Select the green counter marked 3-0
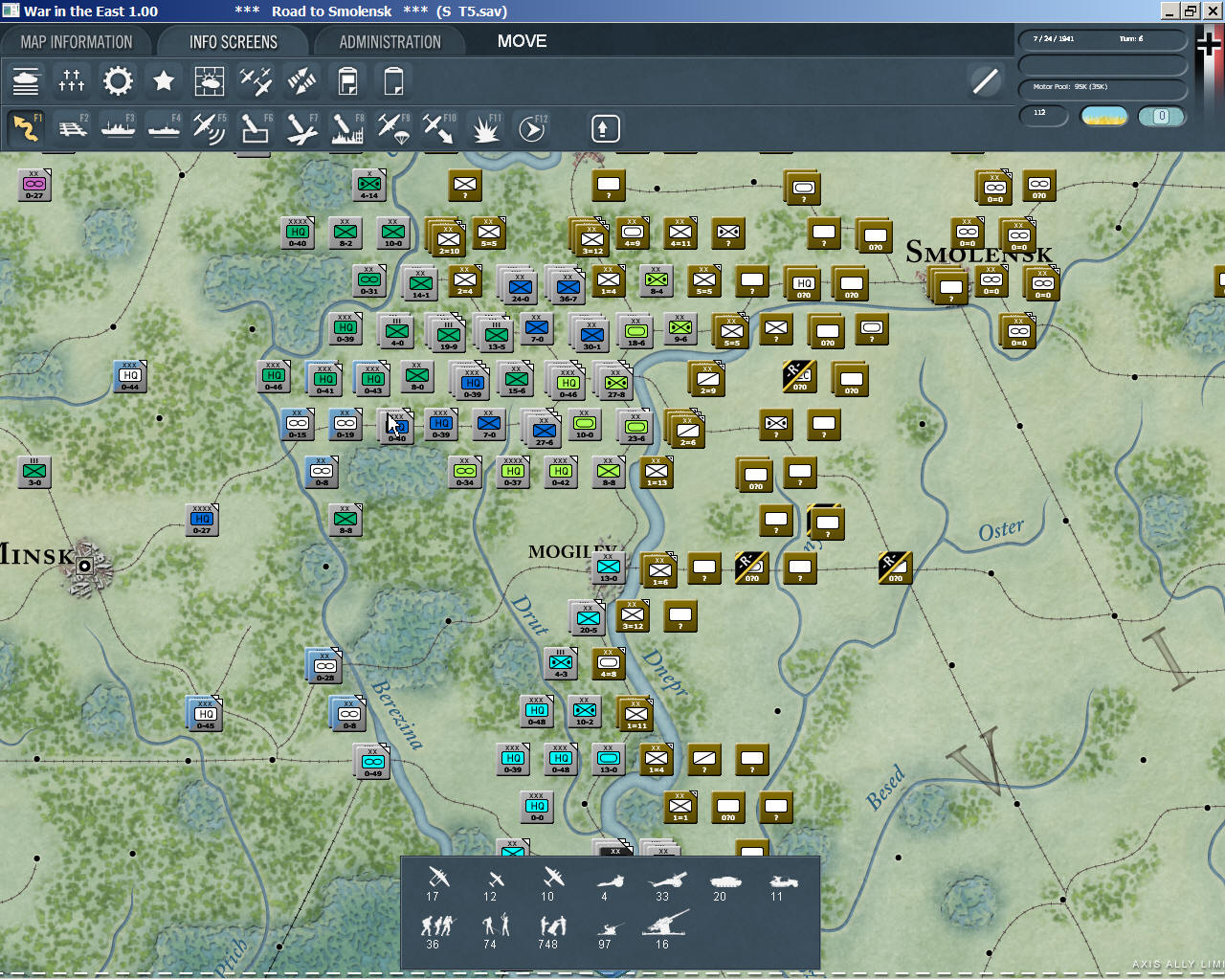 pos(34,473)
